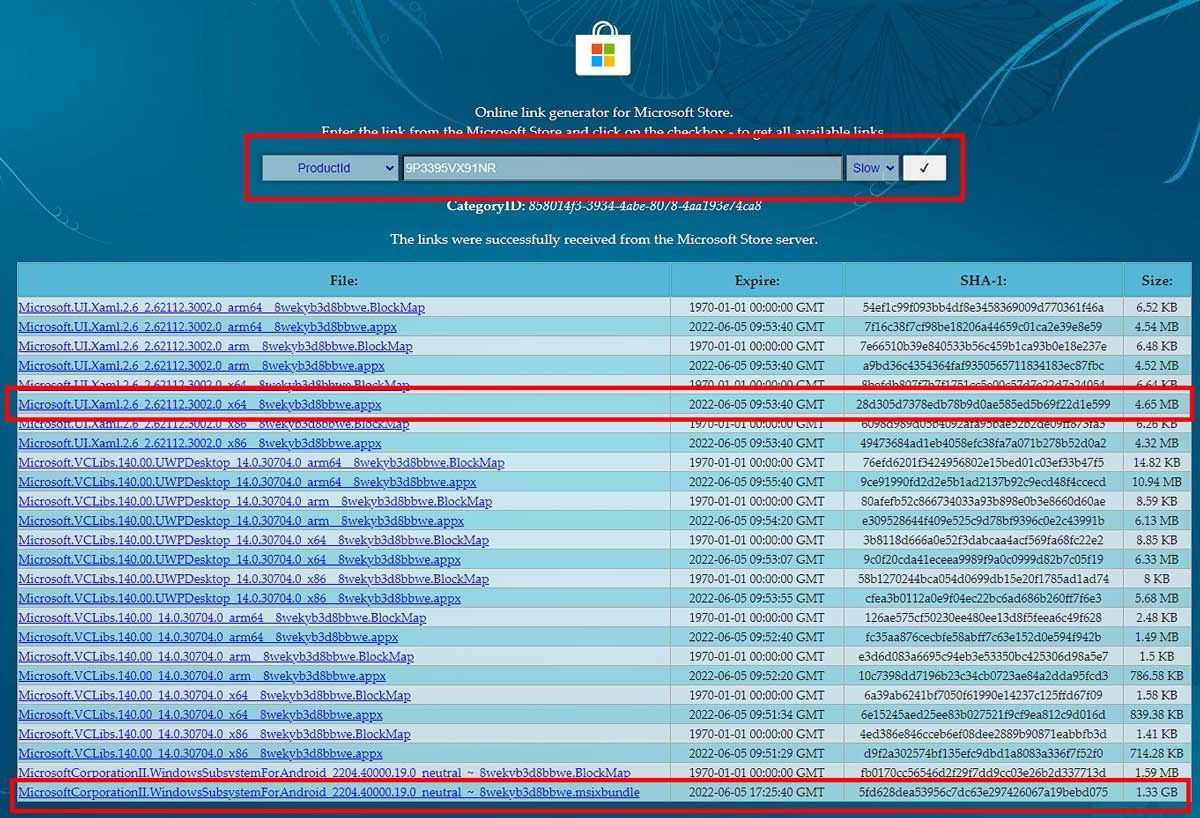Download VCLibs UWPDesktop x86 appx file
Viewport: 1200px width, 818px height.
pyautogui.click(x=239, y=599)
